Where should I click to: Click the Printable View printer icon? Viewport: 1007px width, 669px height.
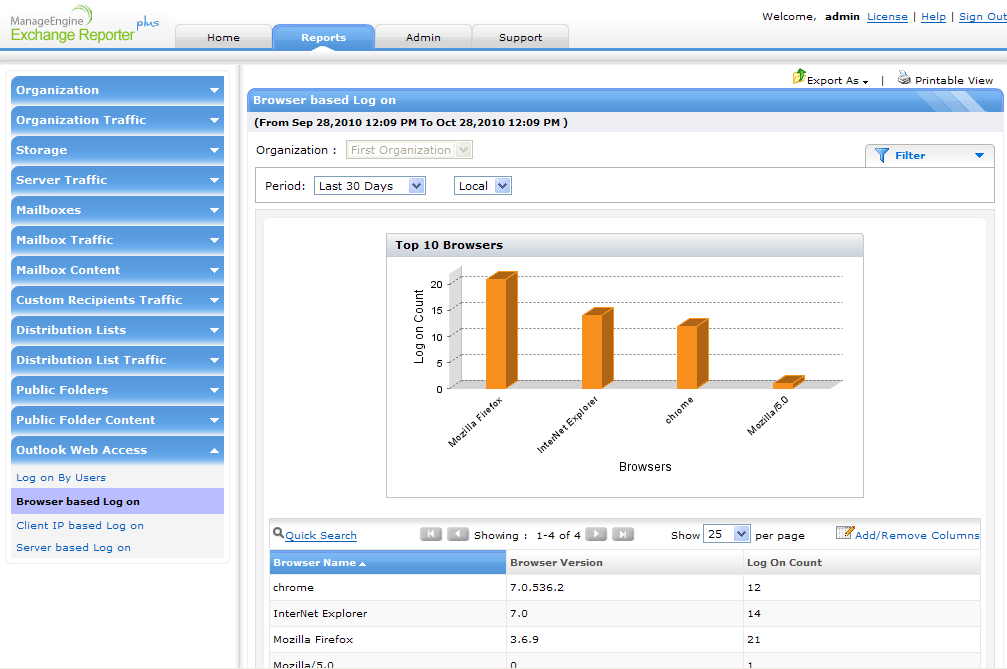[904, 78]
